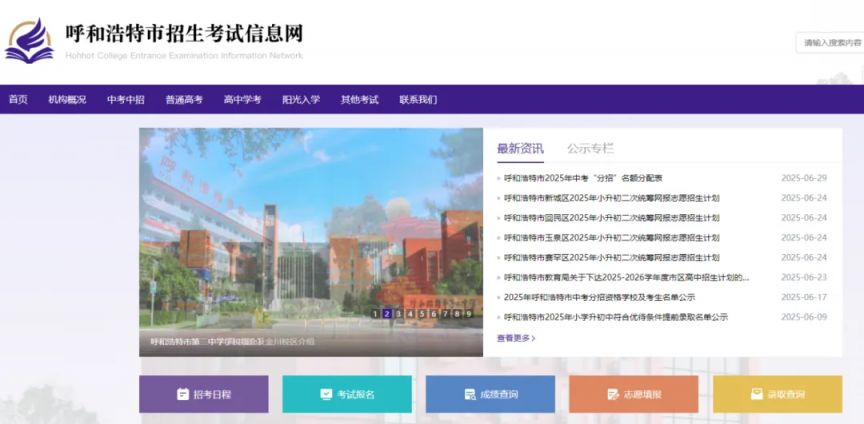Click the icon on 成绩查询 button
Viewport: 864px width, 424px height.
tap(470, 394)
